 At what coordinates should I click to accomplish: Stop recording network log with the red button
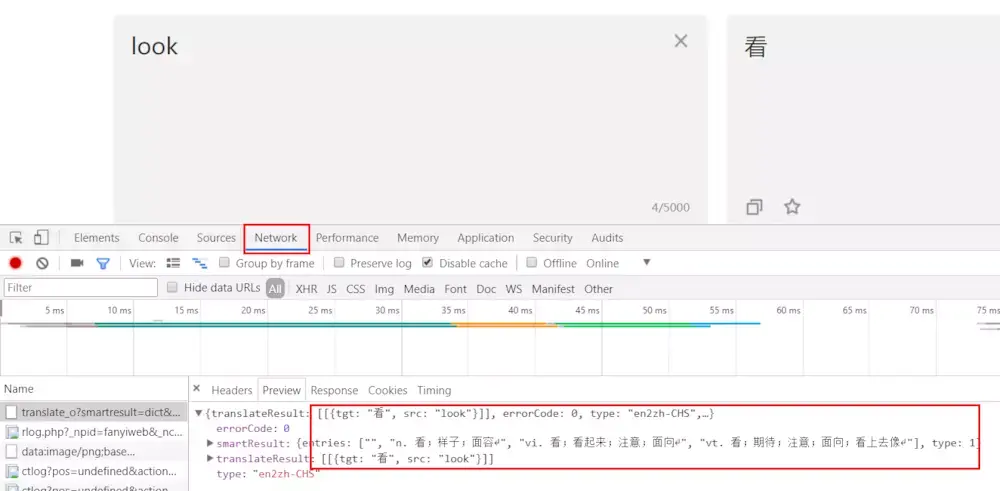pos(16,263)
